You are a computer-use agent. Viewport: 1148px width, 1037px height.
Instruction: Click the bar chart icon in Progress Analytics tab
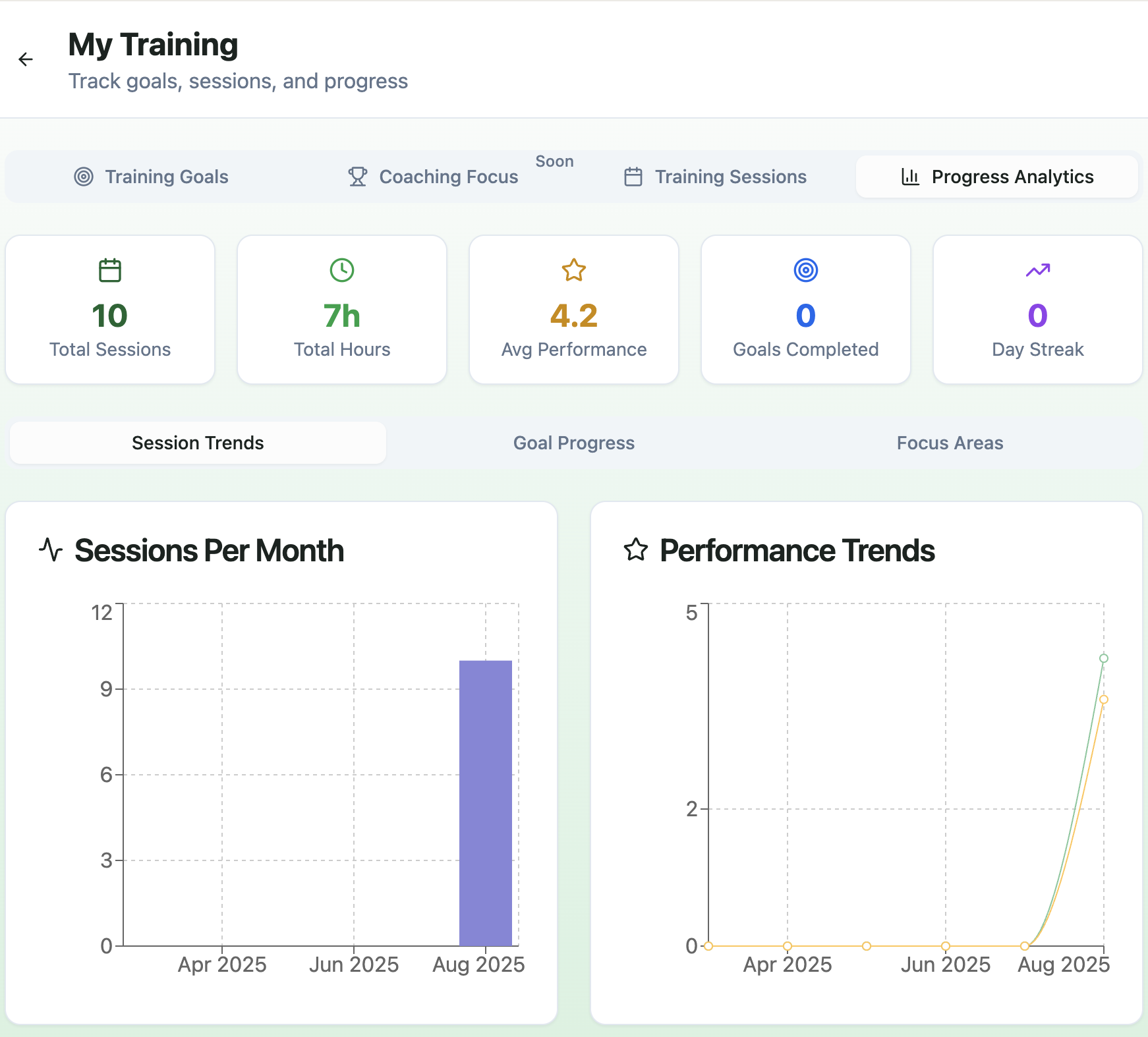[x=909, y=177]
